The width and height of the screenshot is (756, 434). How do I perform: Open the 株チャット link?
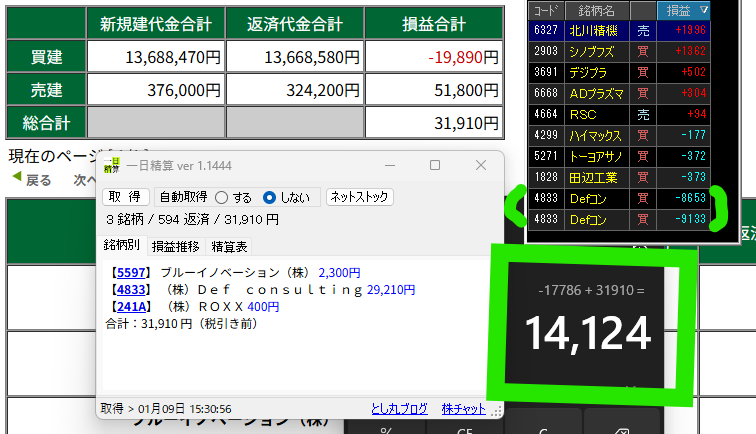(462, 409)
